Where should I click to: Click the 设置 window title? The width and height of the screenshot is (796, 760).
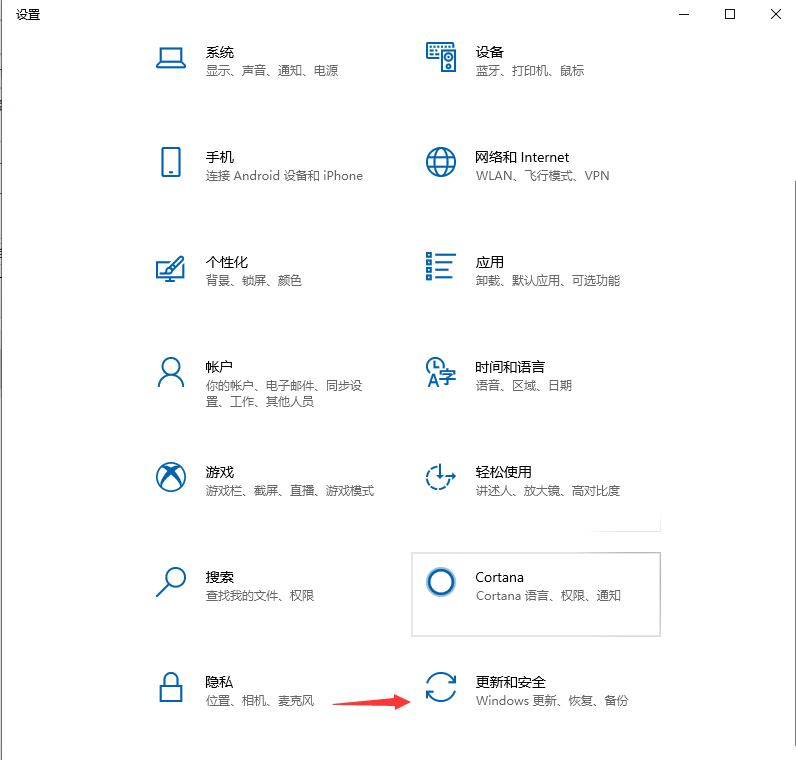[28, 14]
